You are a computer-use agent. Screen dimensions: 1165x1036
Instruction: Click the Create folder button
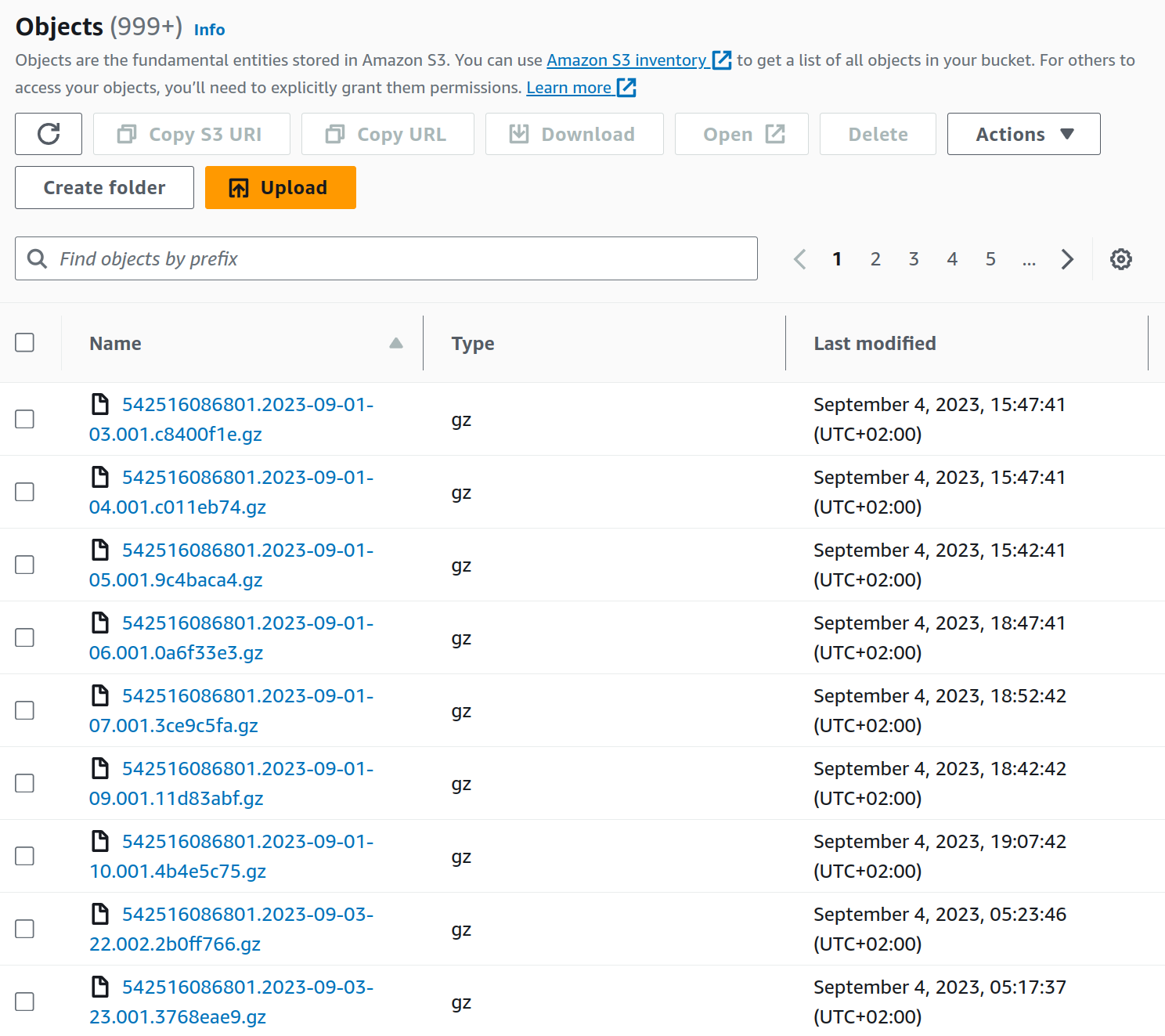coord(104,188)
